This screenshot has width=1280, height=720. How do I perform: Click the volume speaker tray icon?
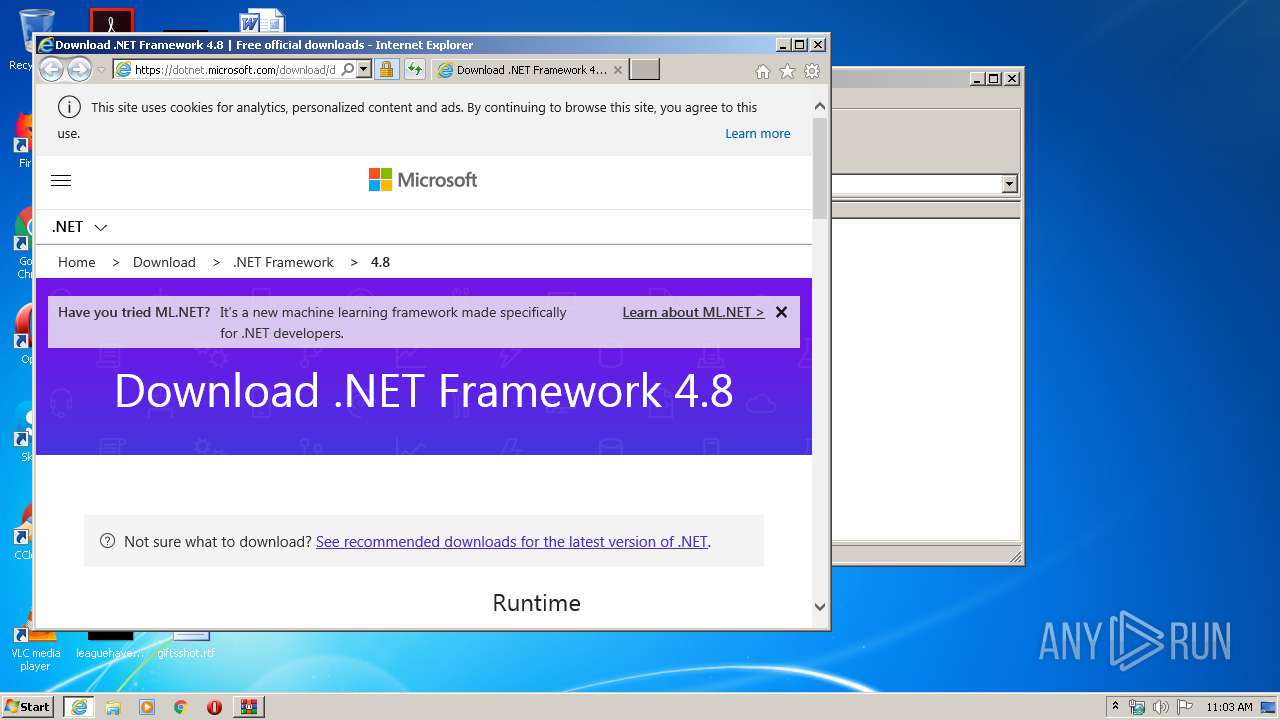tap(1161, 707)
